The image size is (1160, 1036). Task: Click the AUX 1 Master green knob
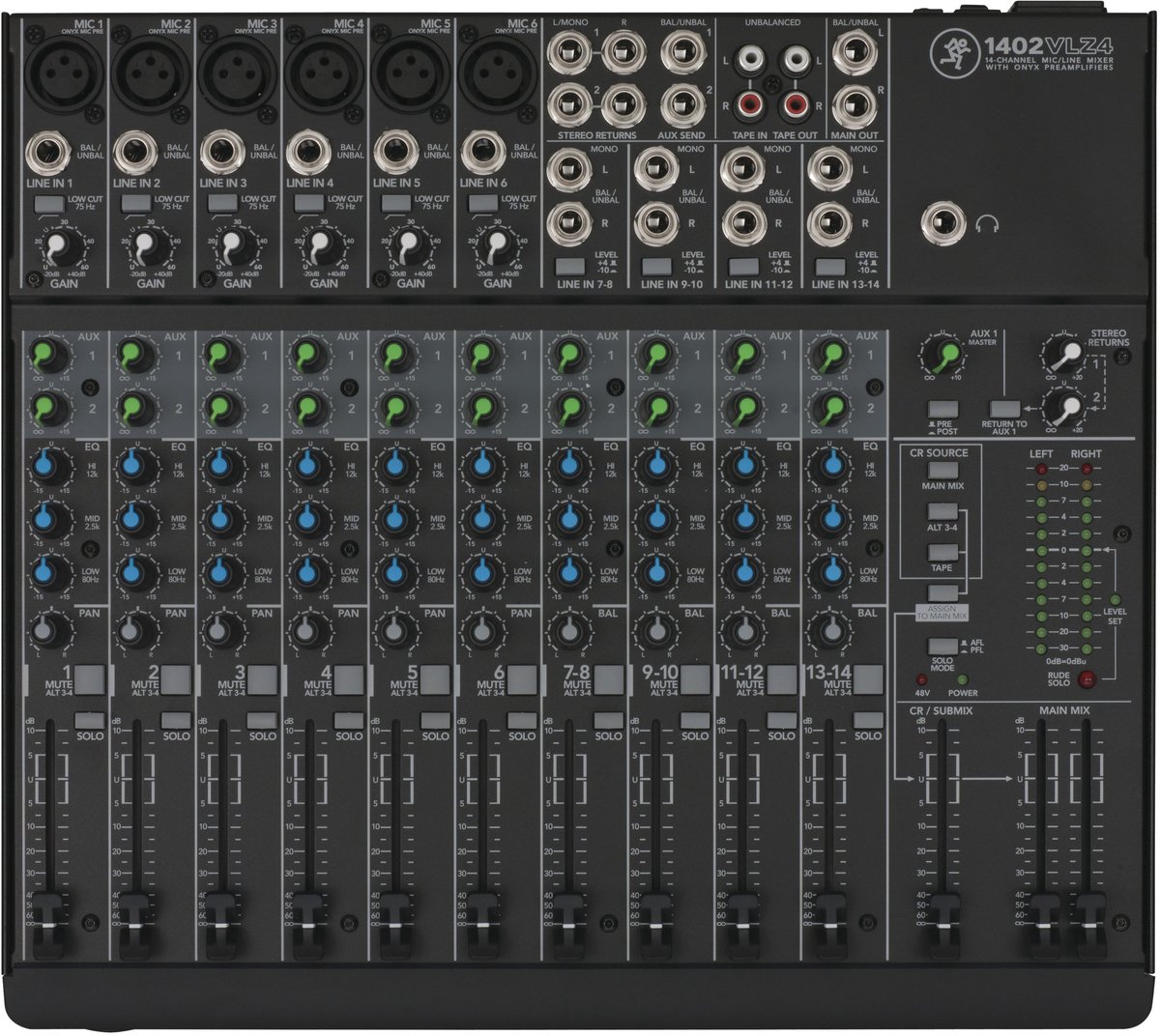[940, 358]
